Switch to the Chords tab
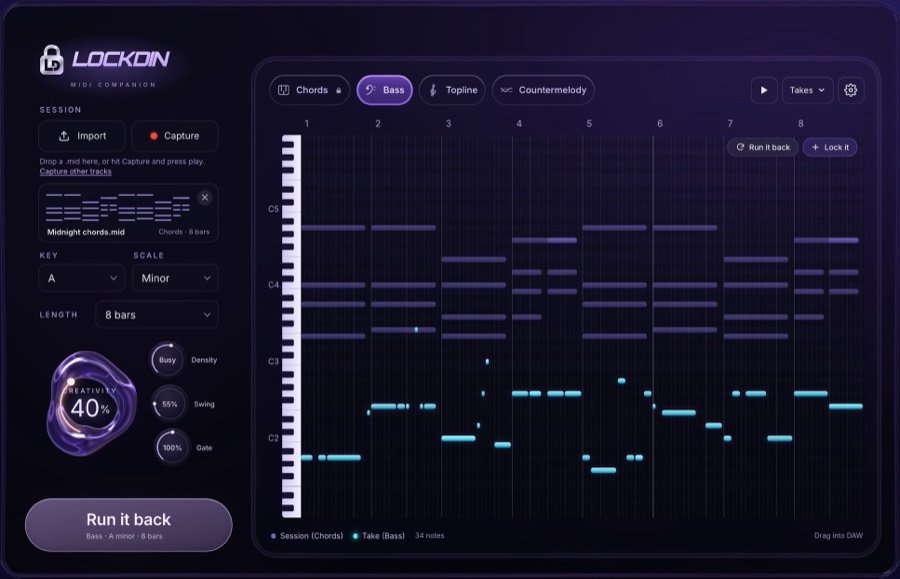This screenshot has width=900, height=579. [309, 90]
